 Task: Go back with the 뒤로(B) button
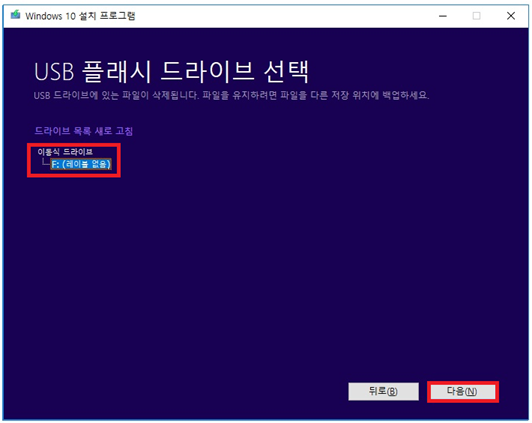(x=383, y=391)
